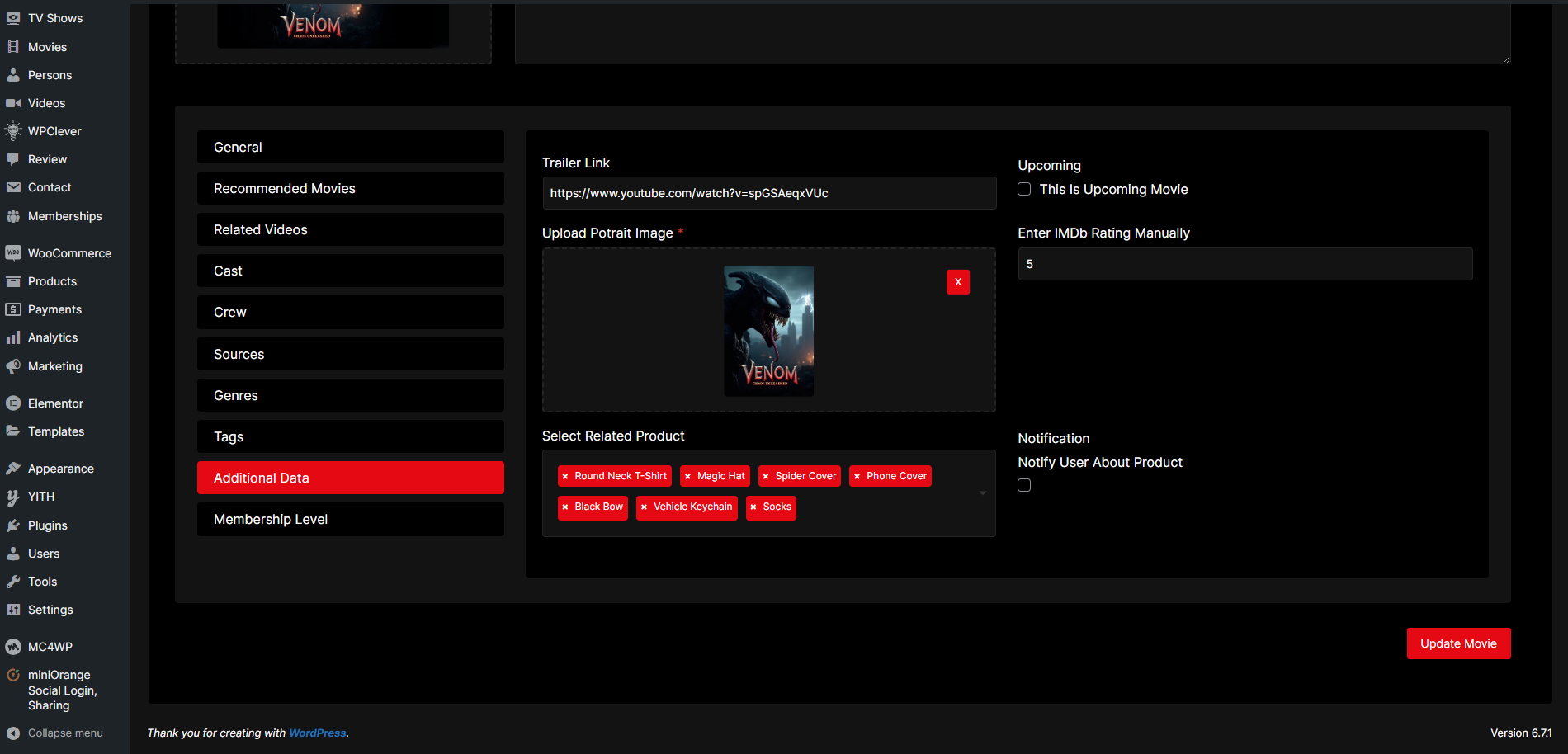Click the Venom landscape thumbnail at top
This screenshot has width=1568, height=754.
333,26
